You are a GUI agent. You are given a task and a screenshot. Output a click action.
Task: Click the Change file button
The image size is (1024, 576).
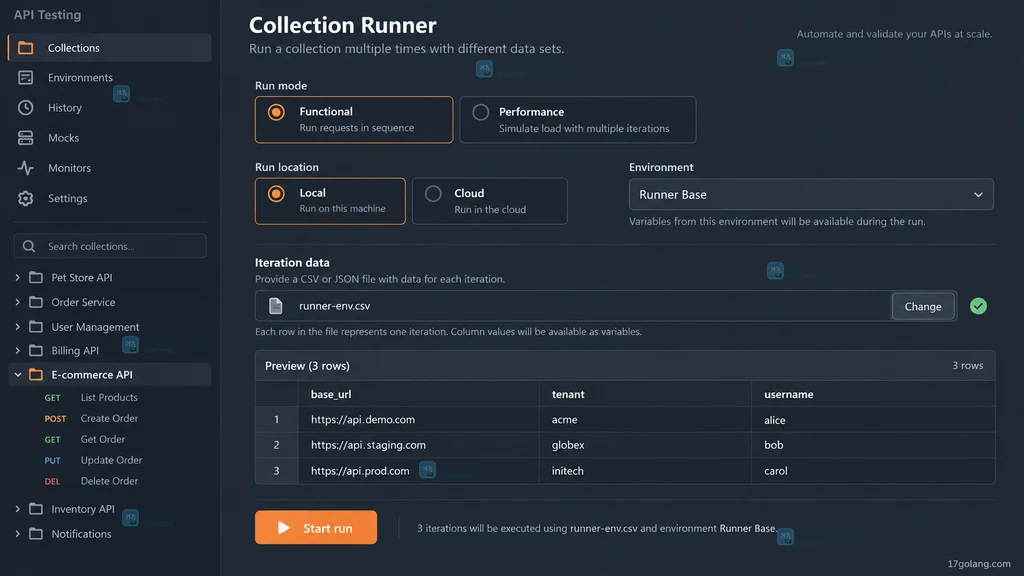tap(922, 306)
